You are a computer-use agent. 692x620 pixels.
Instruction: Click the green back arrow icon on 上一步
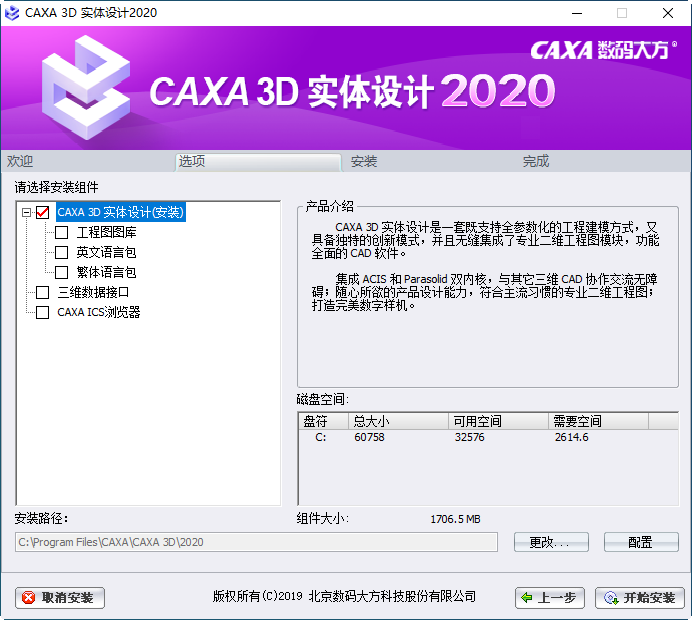click(x=527, y=598)
